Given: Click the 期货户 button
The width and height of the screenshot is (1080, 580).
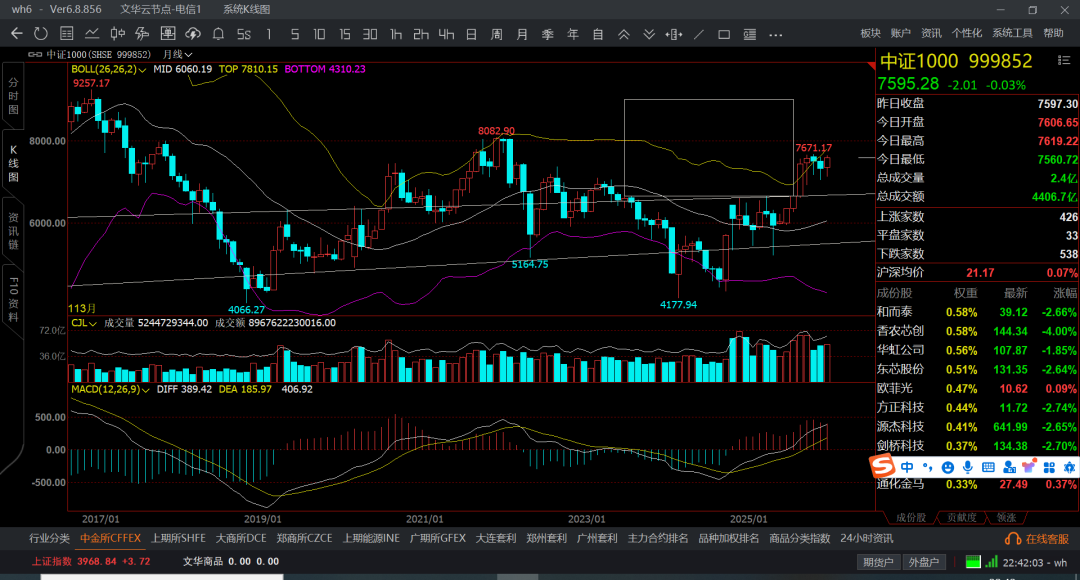Looking at the screenshot, I should pyautogui.click(x=879, y=562).
